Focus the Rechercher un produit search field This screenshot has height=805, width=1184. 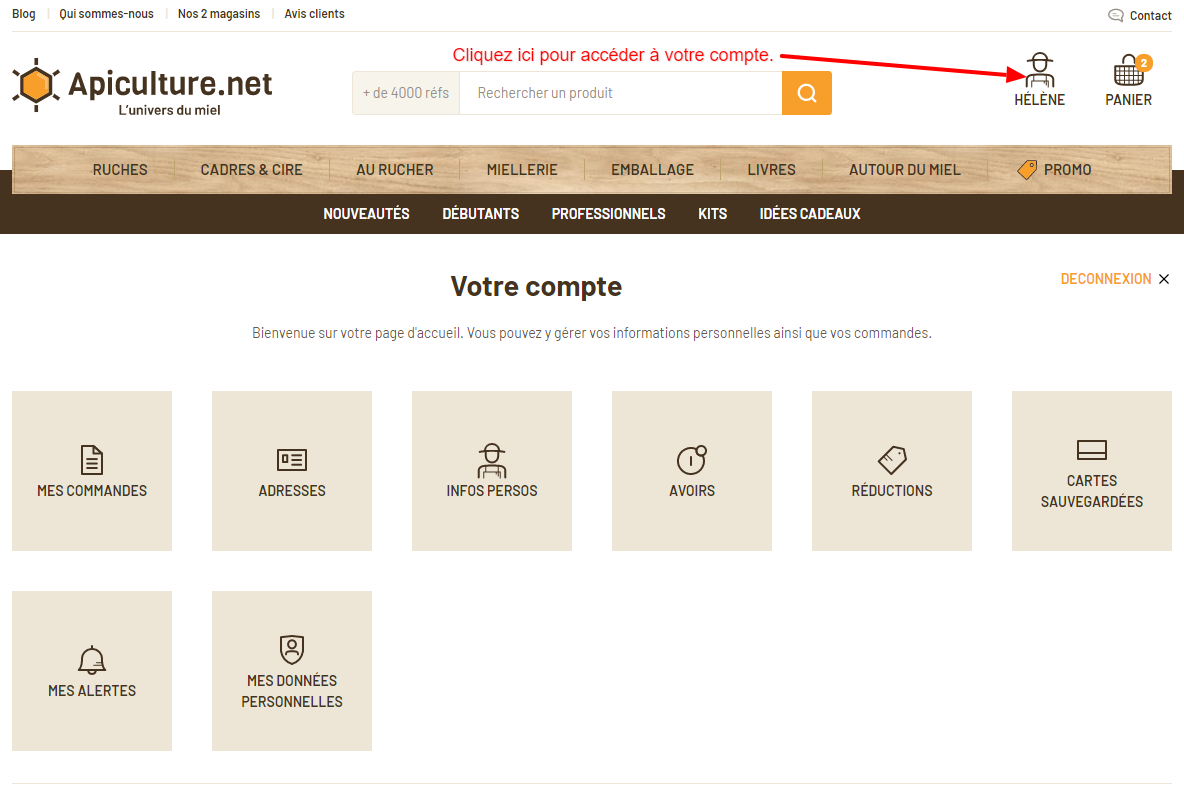(x=620, y=93)
